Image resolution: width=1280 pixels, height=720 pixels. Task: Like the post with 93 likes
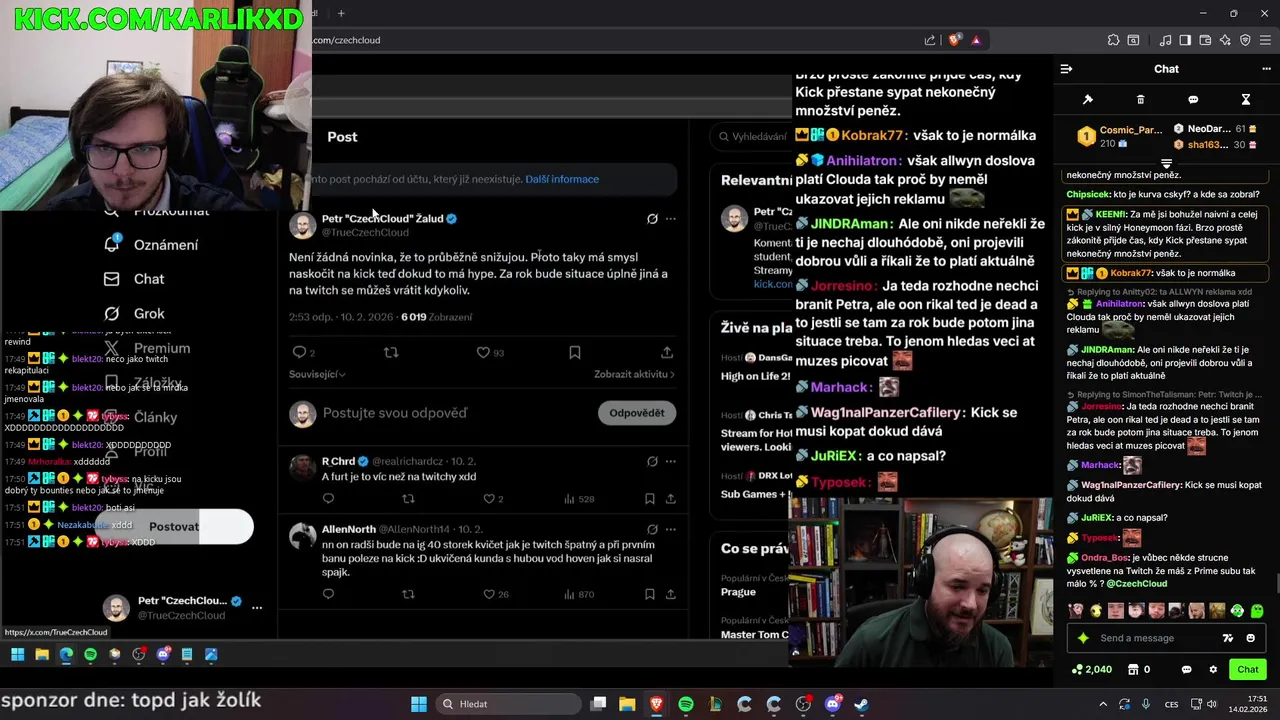tap(483, 352)
